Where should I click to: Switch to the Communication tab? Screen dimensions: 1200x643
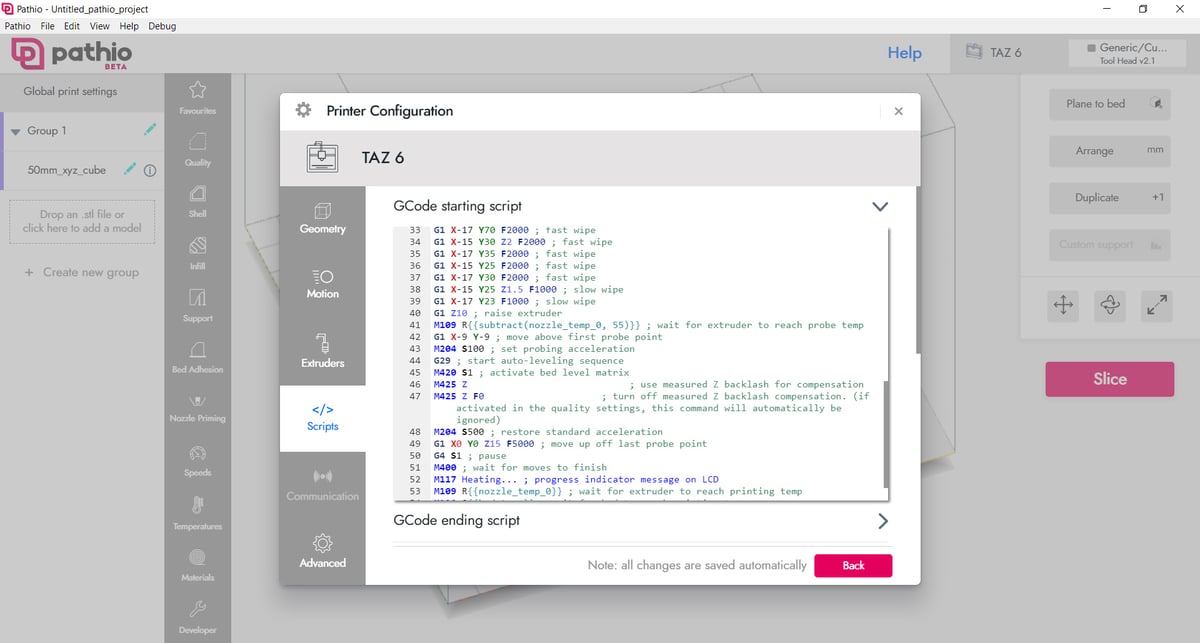pos(322,485)
